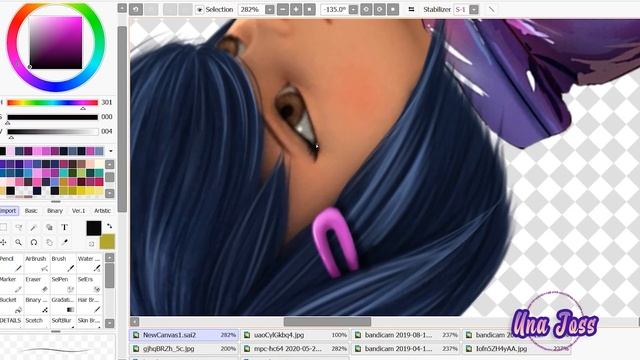Viewport: 640px width, 360px height.
Task: Reset view rotation
Action: [393, 9]
